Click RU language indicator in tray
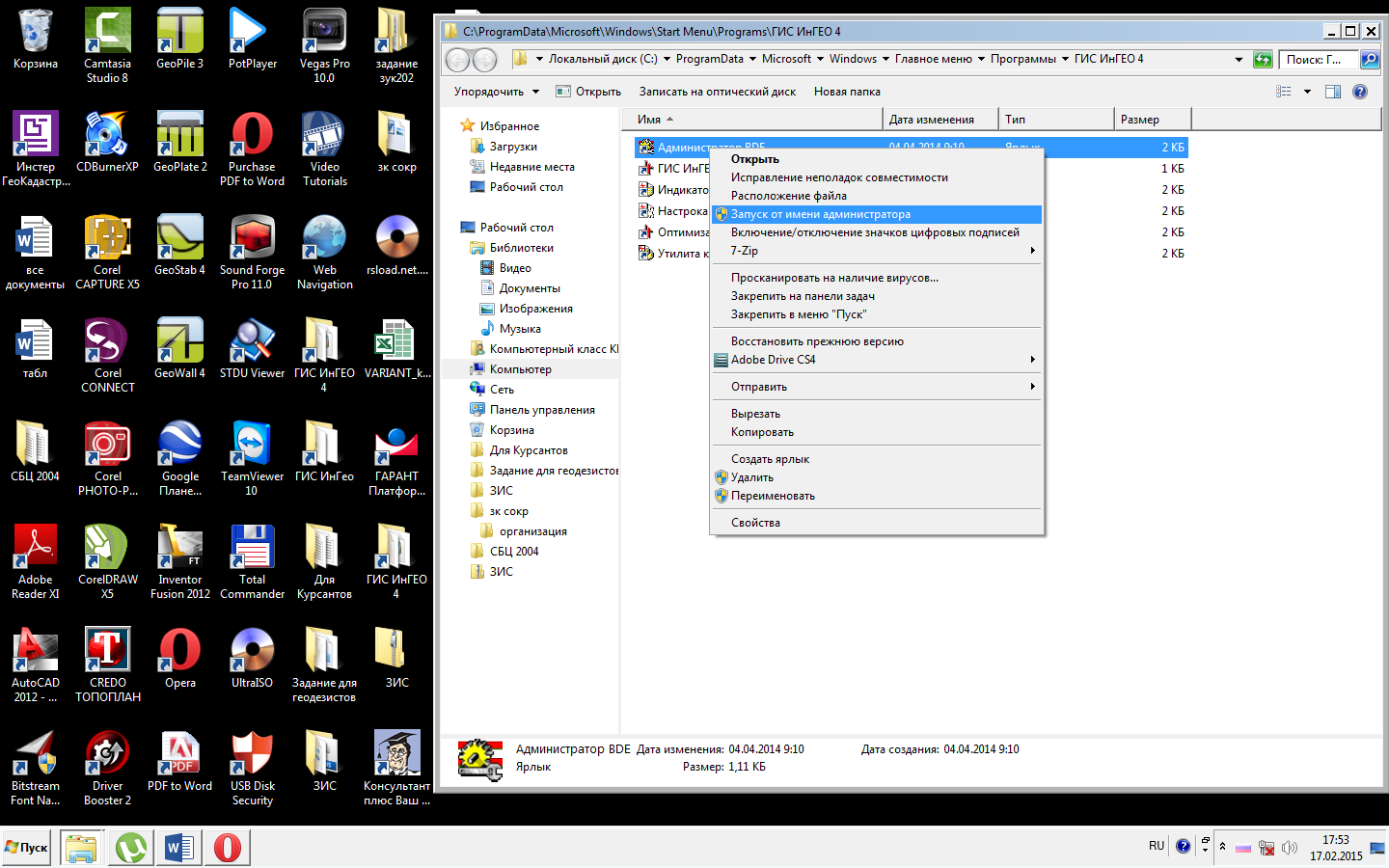This screenshot has height=868, width=1389. coord(1157,846)
